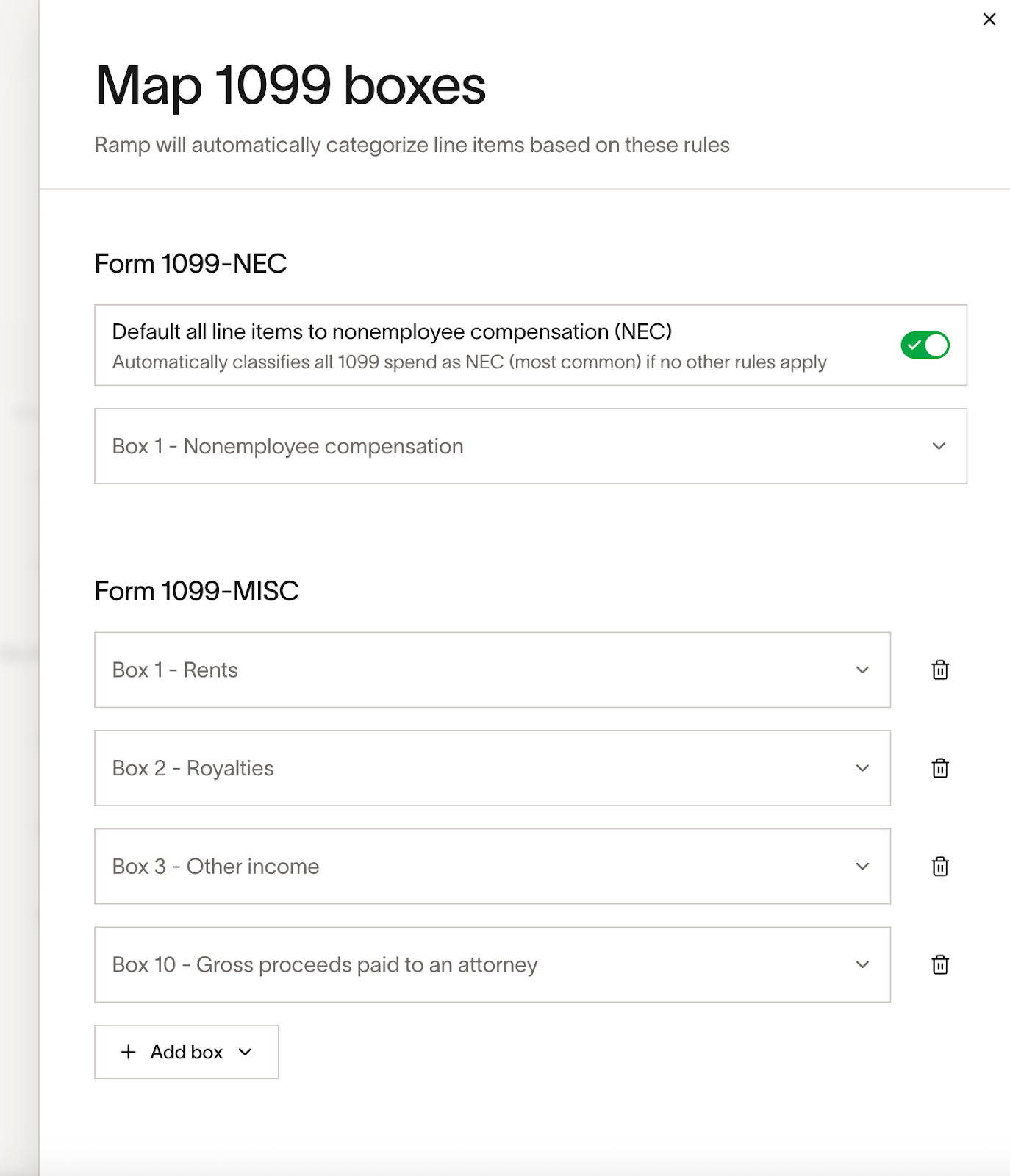1010x1176 pixels.
Task: Remove Box 2 - Royalties using trash icon
Action: [x=939, y=768]
